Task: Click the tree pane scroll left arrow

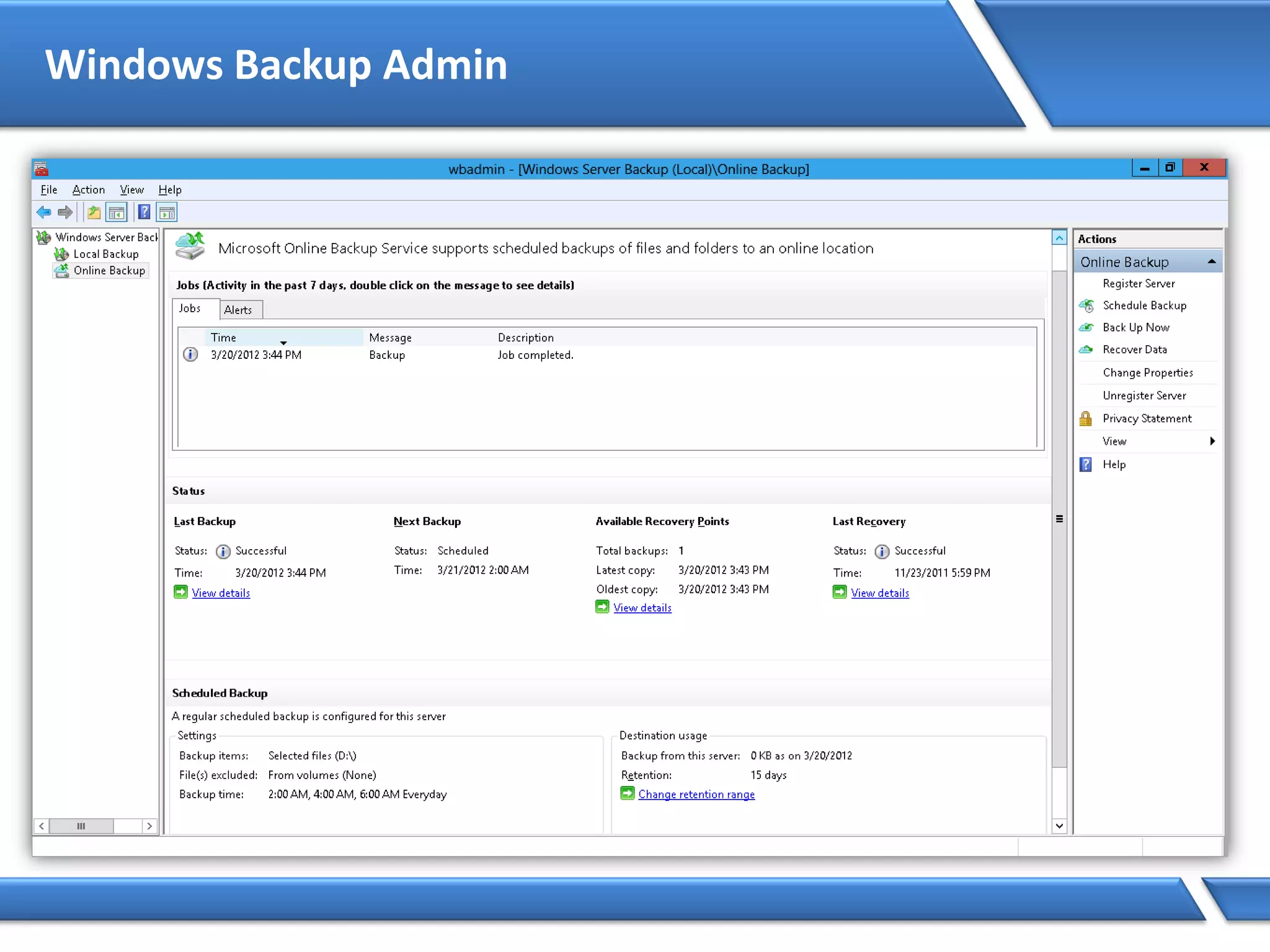Action: (x=41, y=826)
